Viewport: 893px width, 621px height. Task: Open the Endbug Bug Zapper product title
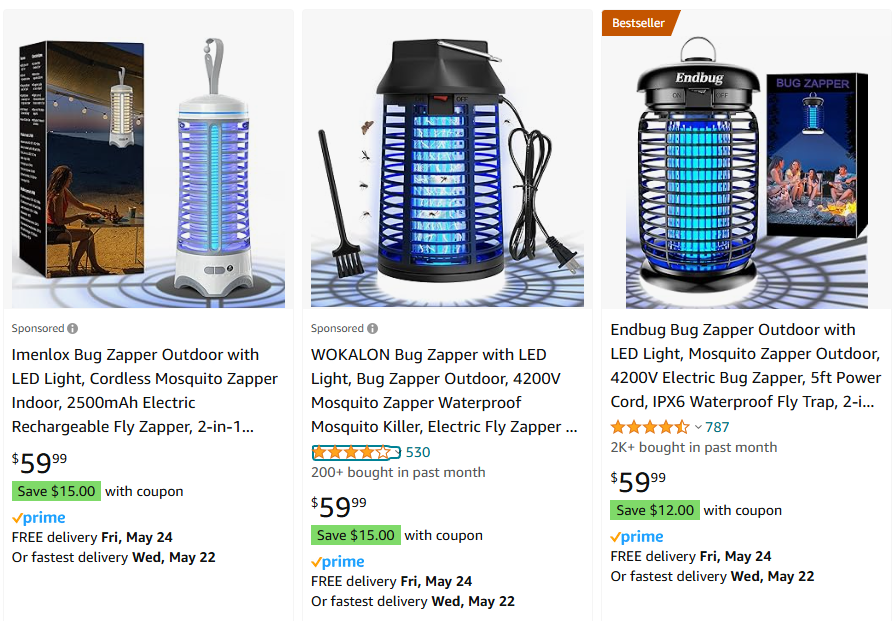pyautogui.click(x=745, y=366)
